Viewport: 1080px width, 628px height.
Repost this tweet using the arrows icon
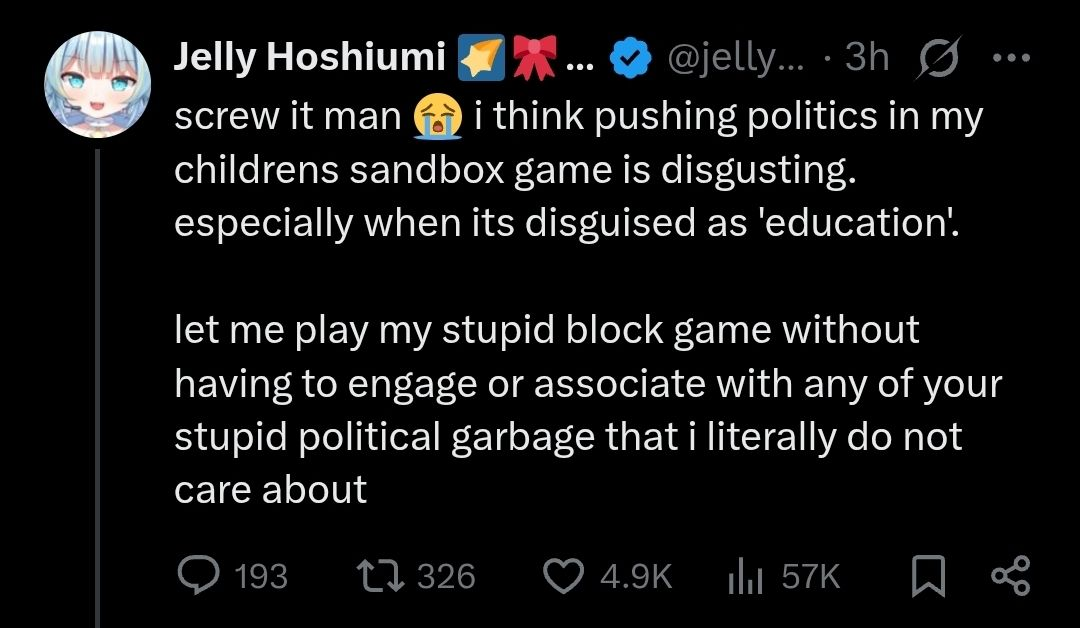pos(380,575)
